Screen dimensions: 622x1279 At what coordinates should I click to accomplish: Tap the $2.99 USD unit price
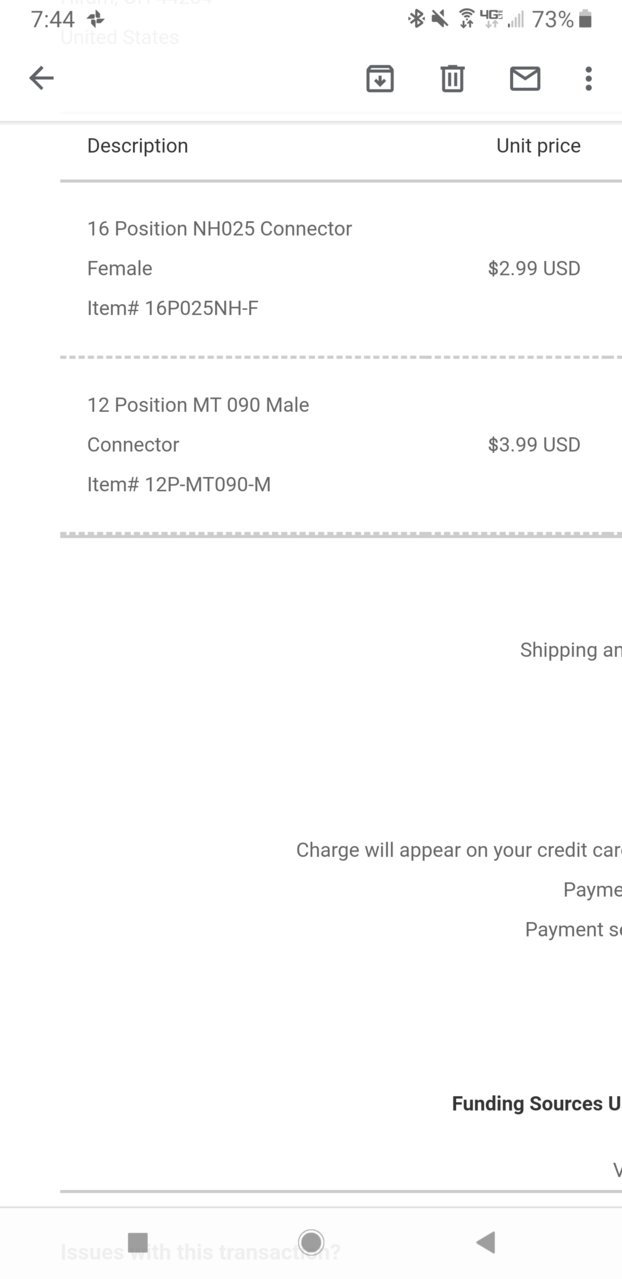(534, 268)
